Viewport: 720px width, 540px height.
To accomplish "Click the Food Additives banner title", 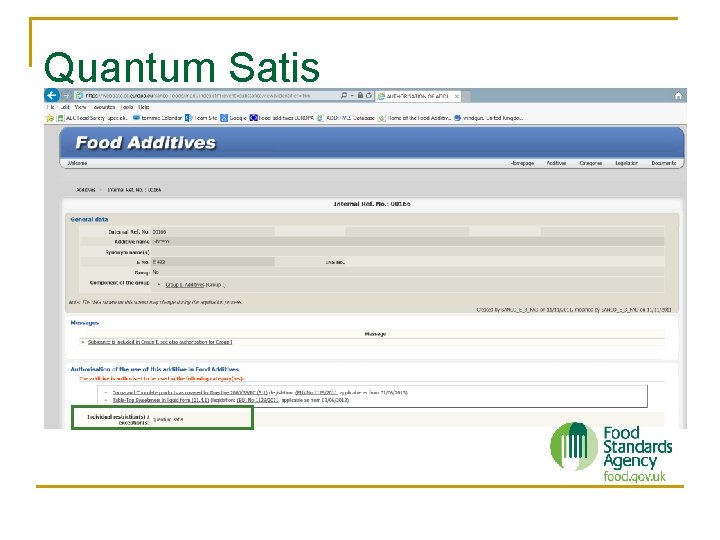I will (x=146, y=143).
